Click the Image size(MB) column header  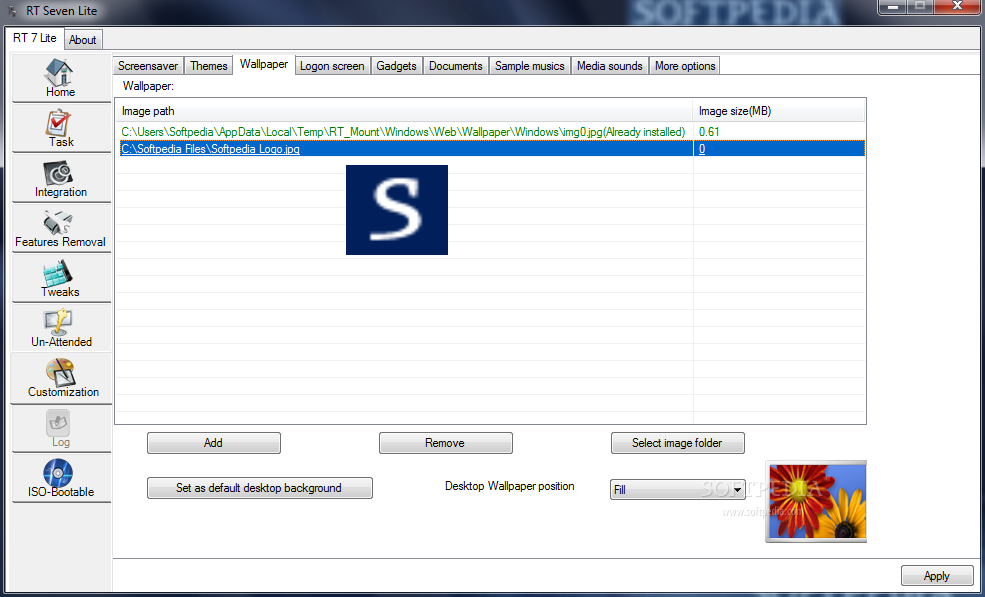(778, 111)
